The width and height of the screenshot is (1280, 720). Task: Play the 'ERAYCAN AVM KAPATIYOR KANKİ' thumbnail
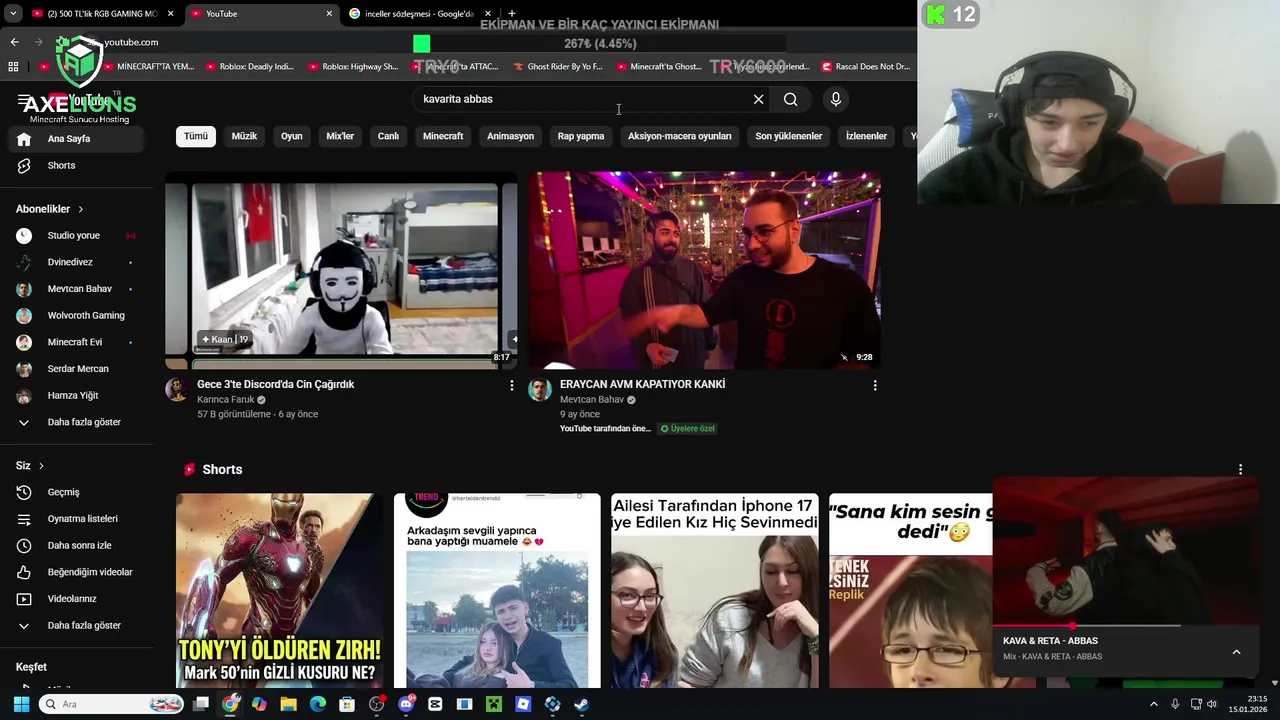tap(704, 270)
